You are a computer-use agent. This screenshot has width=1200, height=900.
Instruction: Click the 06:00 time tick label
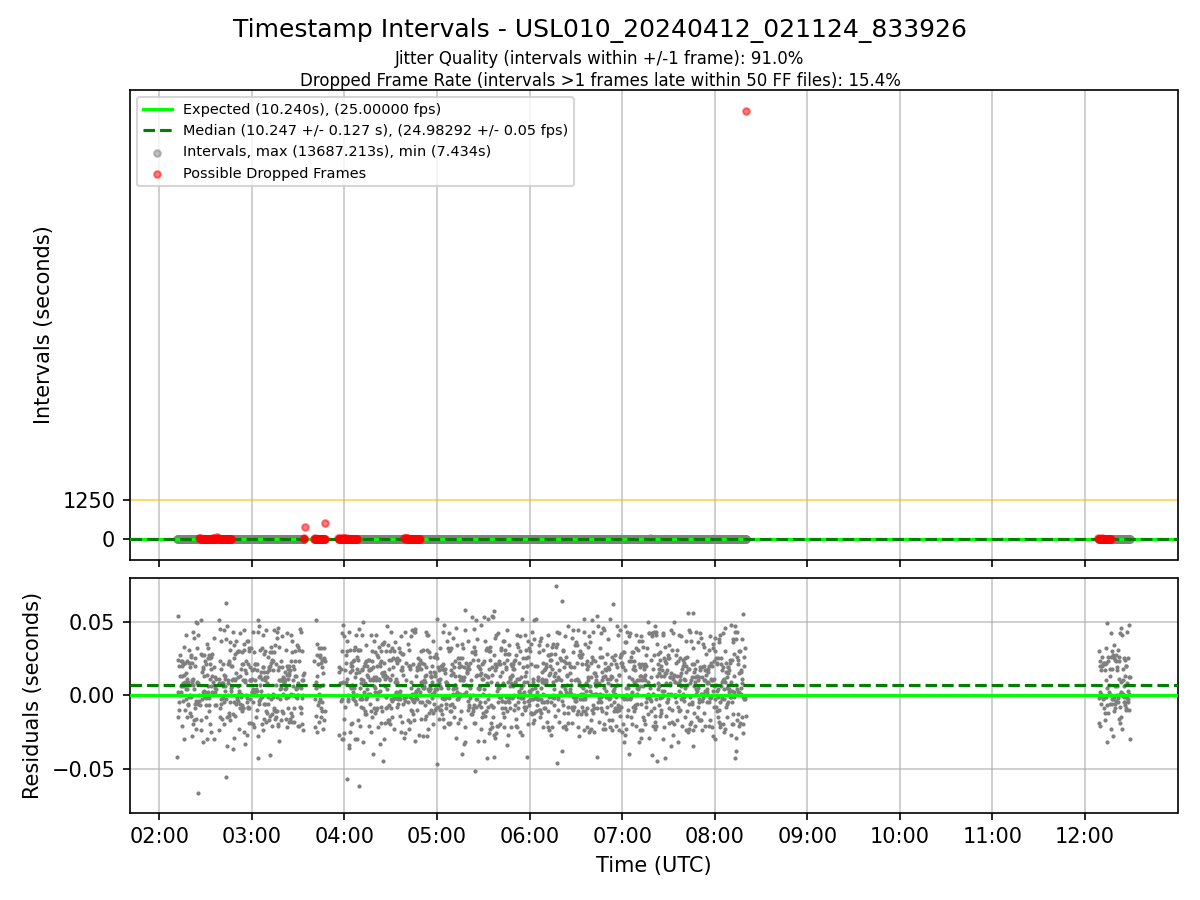point(530,833)
